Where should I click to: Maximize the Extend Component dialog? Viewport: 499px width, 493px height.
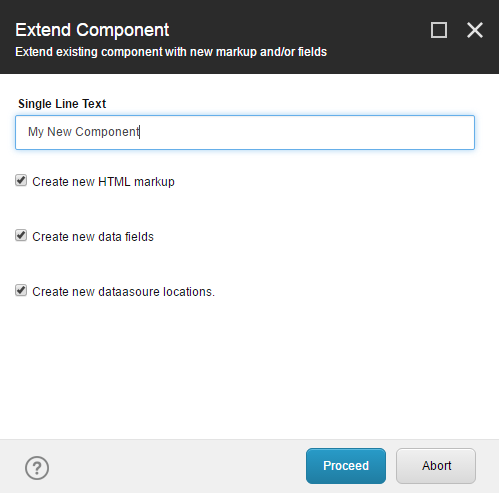click(x=439, y=30)
